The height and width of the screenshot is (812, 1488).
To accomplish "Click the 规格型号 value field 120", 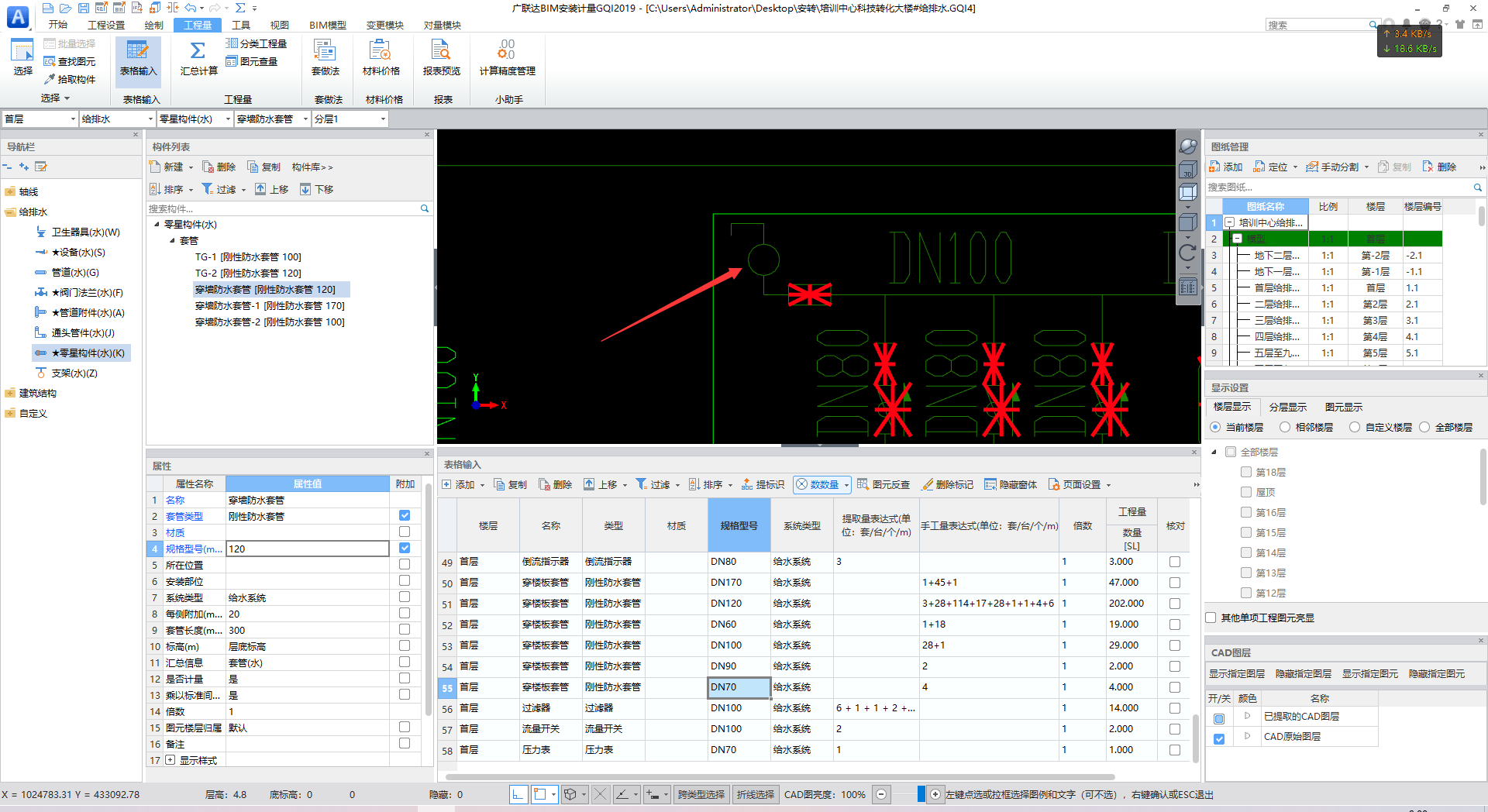I will (x=308, y=549).
